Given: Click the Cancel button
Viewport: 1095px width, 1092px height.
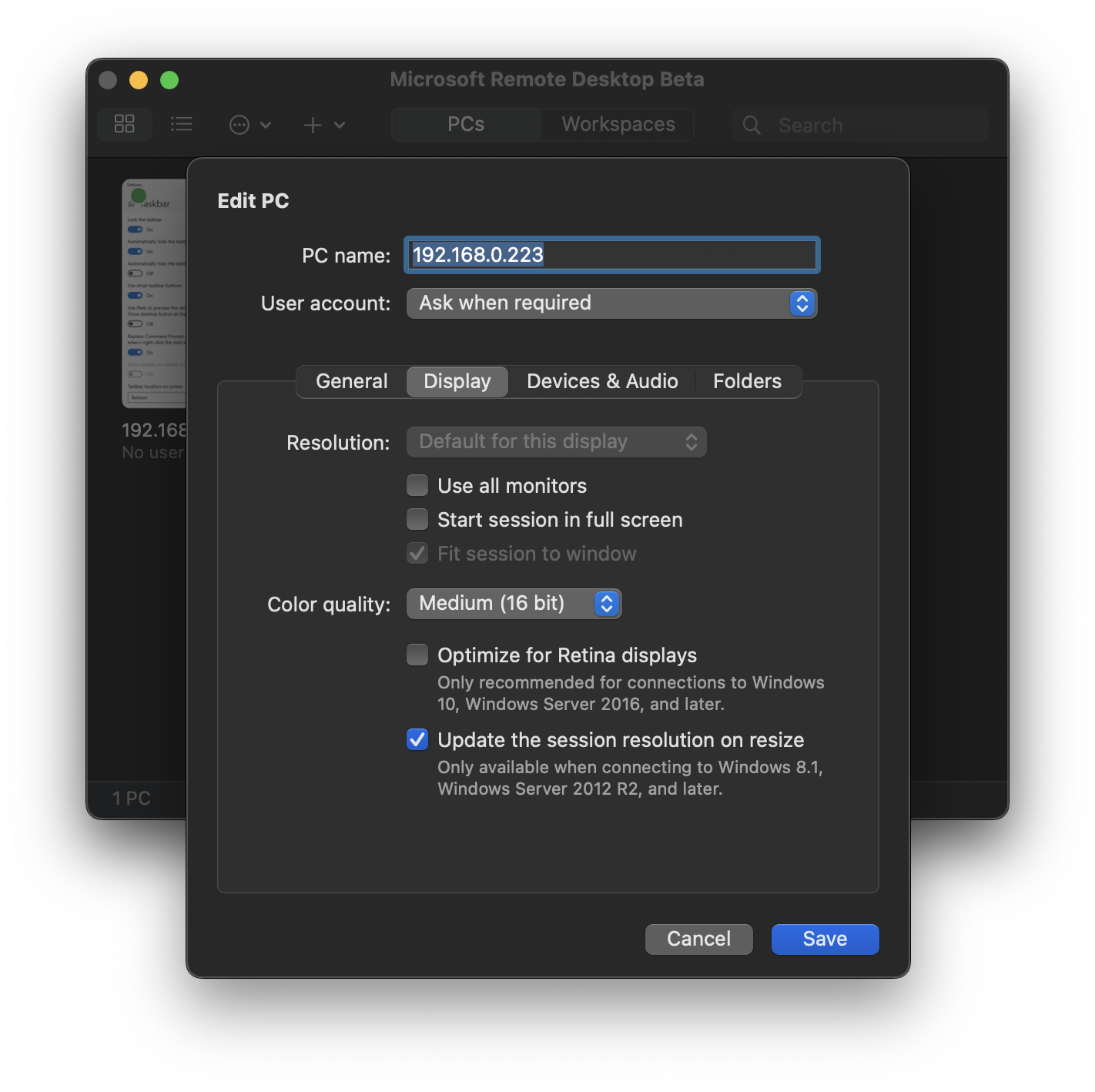Looking at the screenshot, I should point(699,939).
